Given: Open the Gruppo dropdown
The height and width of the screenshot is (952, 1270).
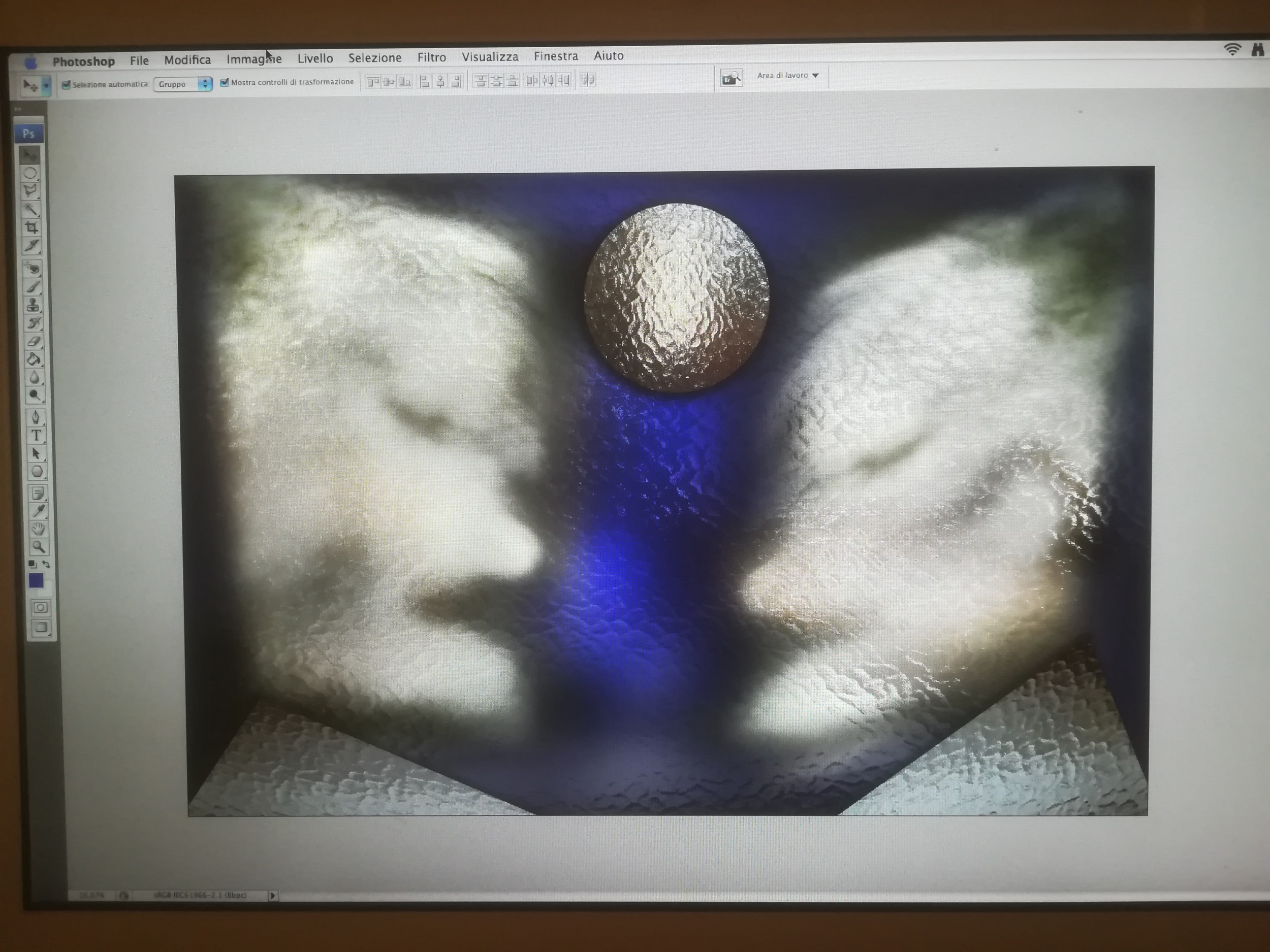Looking at the screenshot, I should [x=182, y=84].
